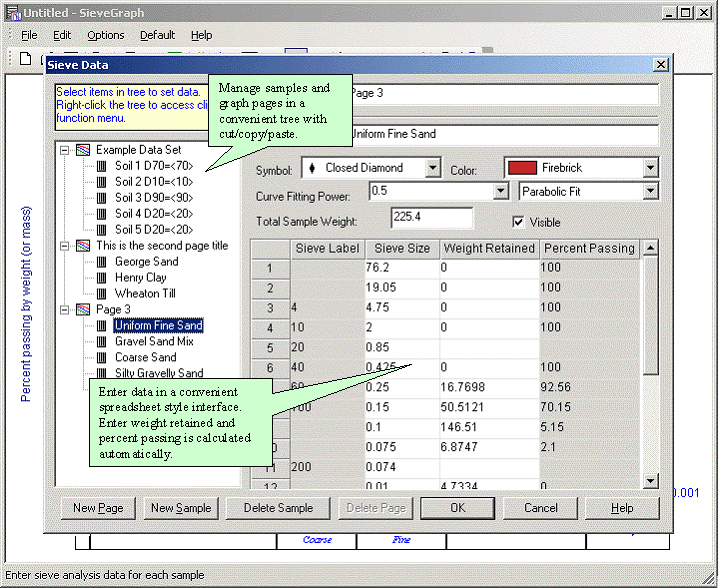
Task: Click the sample icon beside Soil 4 D20=<20>
Action: [x=102, y=214]
